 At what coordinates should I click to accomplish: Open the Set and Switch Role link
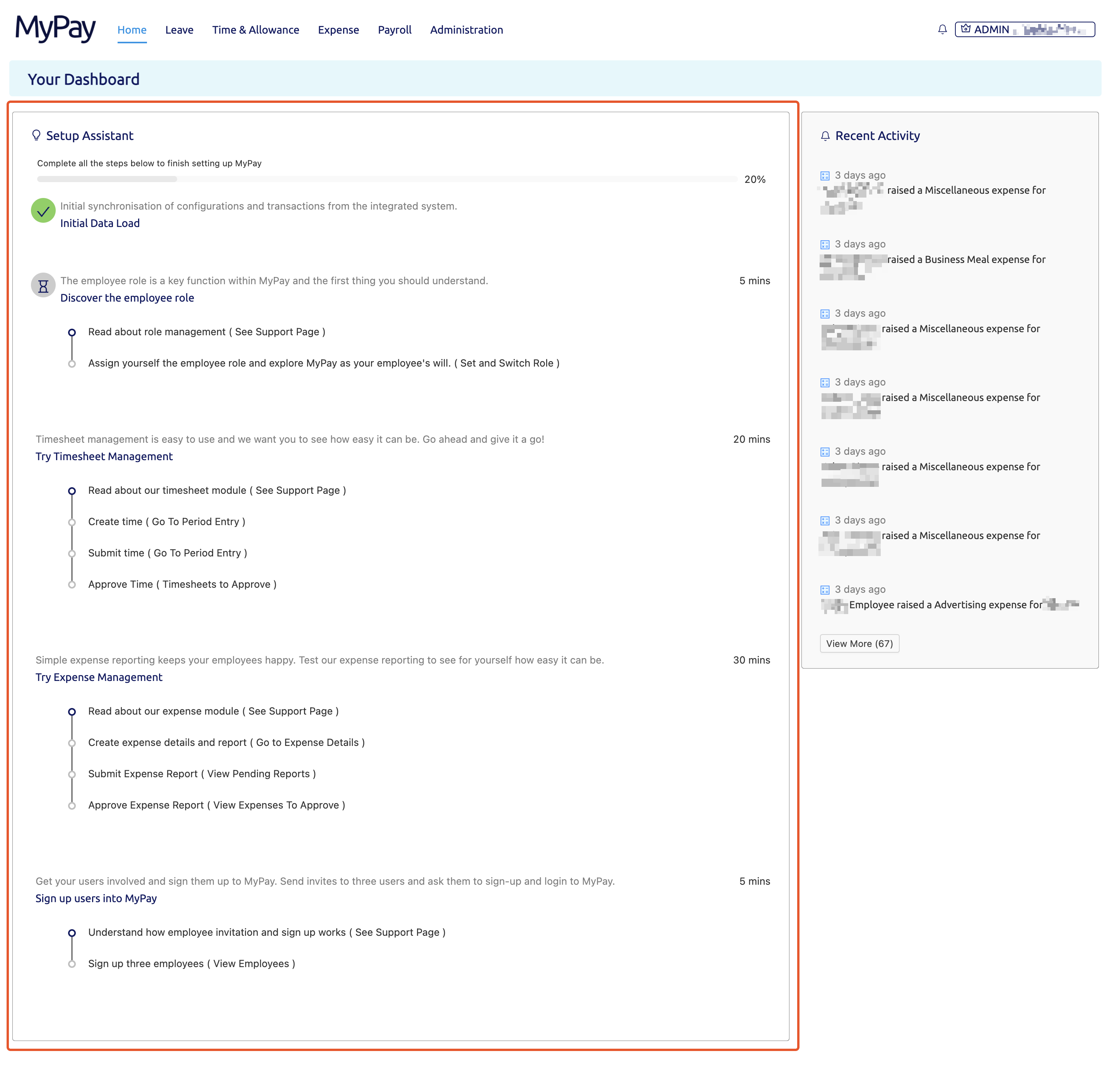coord(507,363)
